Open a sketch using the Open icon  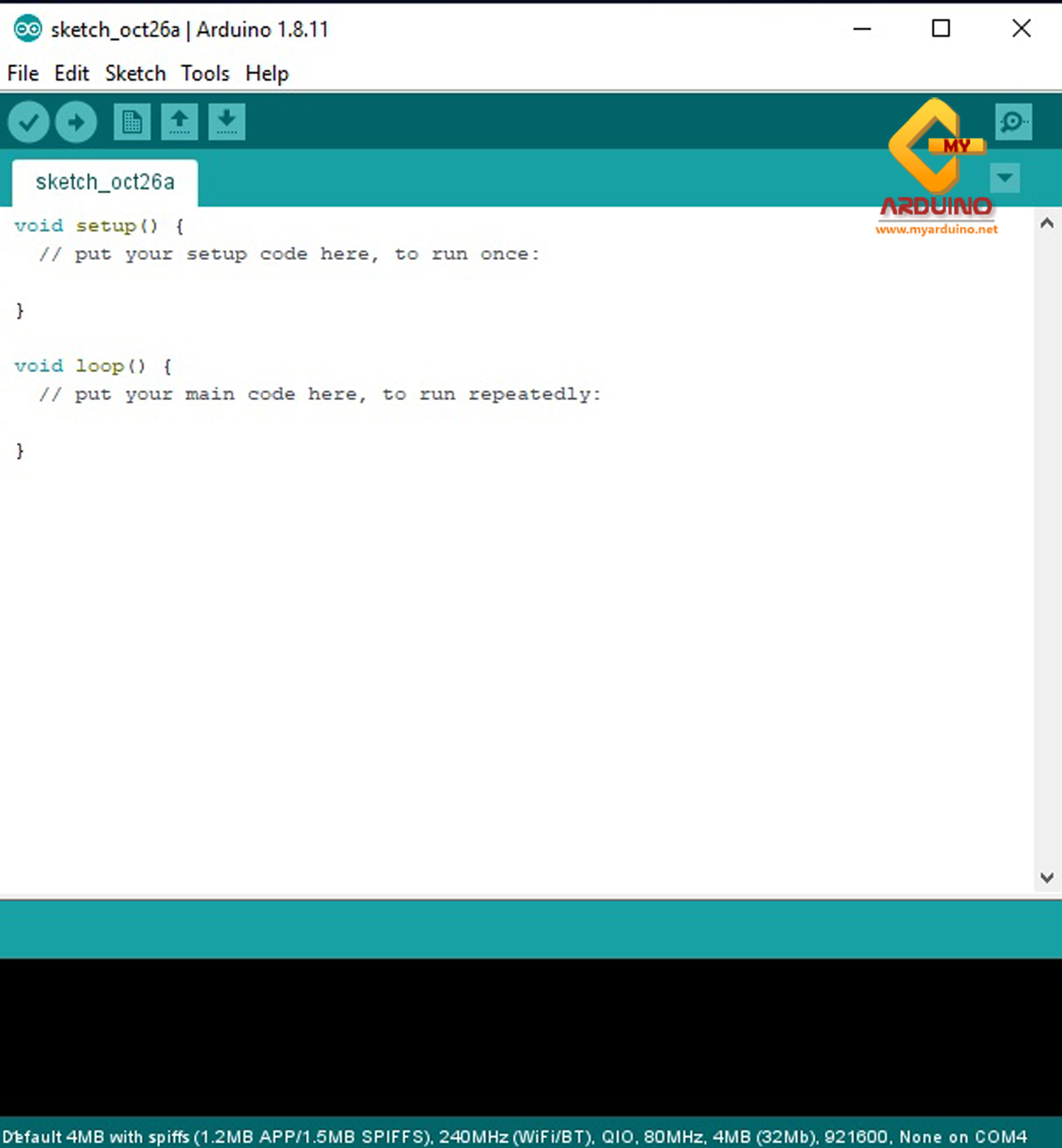tap(179, 123)
